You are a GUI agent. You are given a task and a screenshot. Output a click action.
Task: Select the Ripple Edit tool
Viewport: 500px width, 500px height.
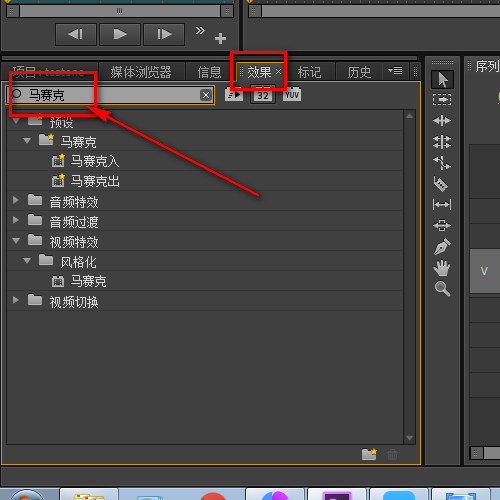(x=442, y=120)
